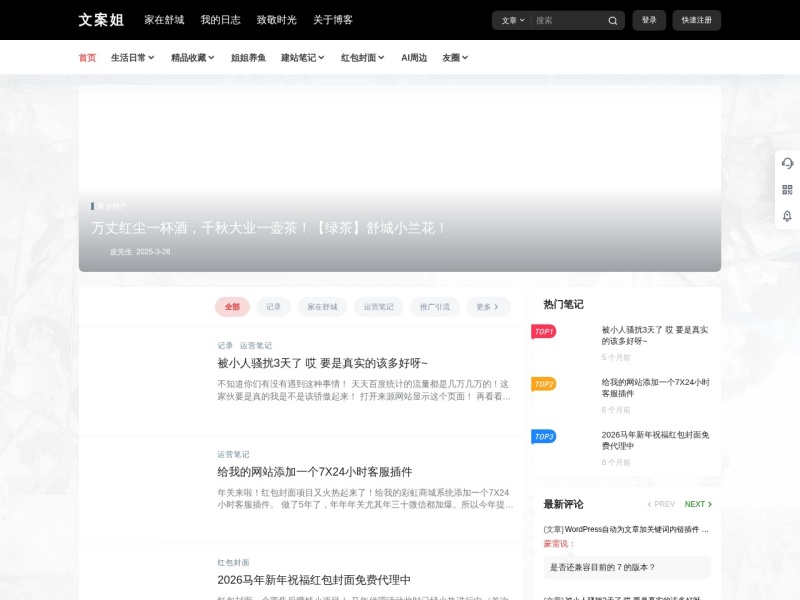Open the customer service headset icon
800x600 pixels.
click(787, 163)
